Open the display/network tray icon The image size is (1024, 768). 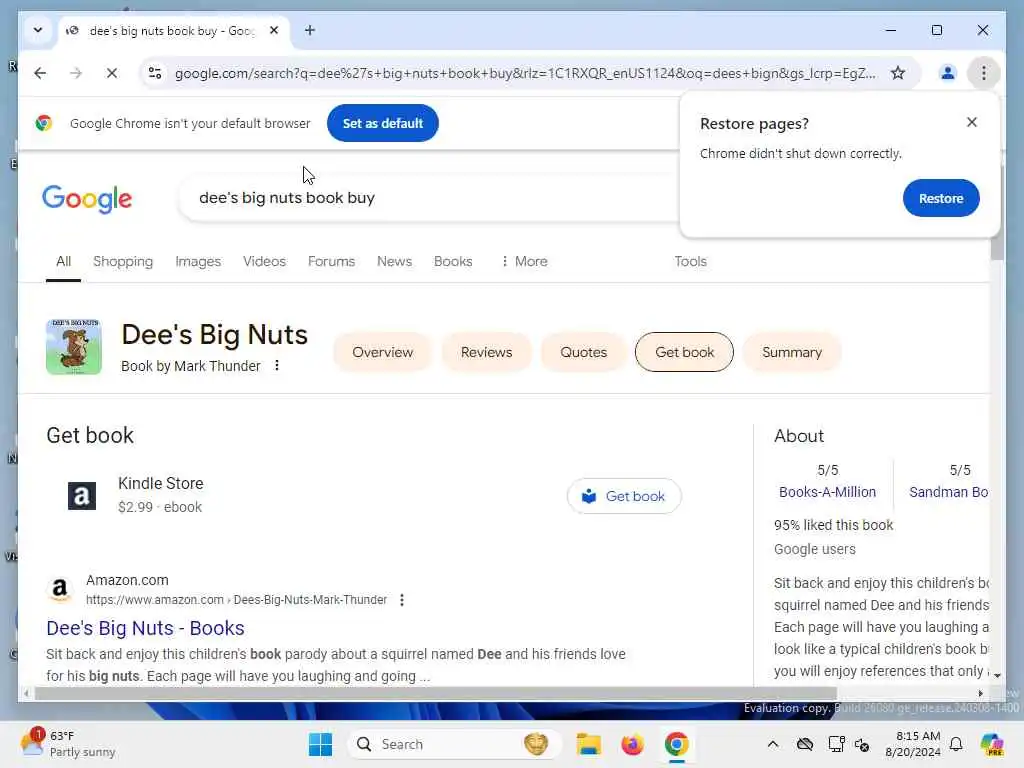click(835, 744)
